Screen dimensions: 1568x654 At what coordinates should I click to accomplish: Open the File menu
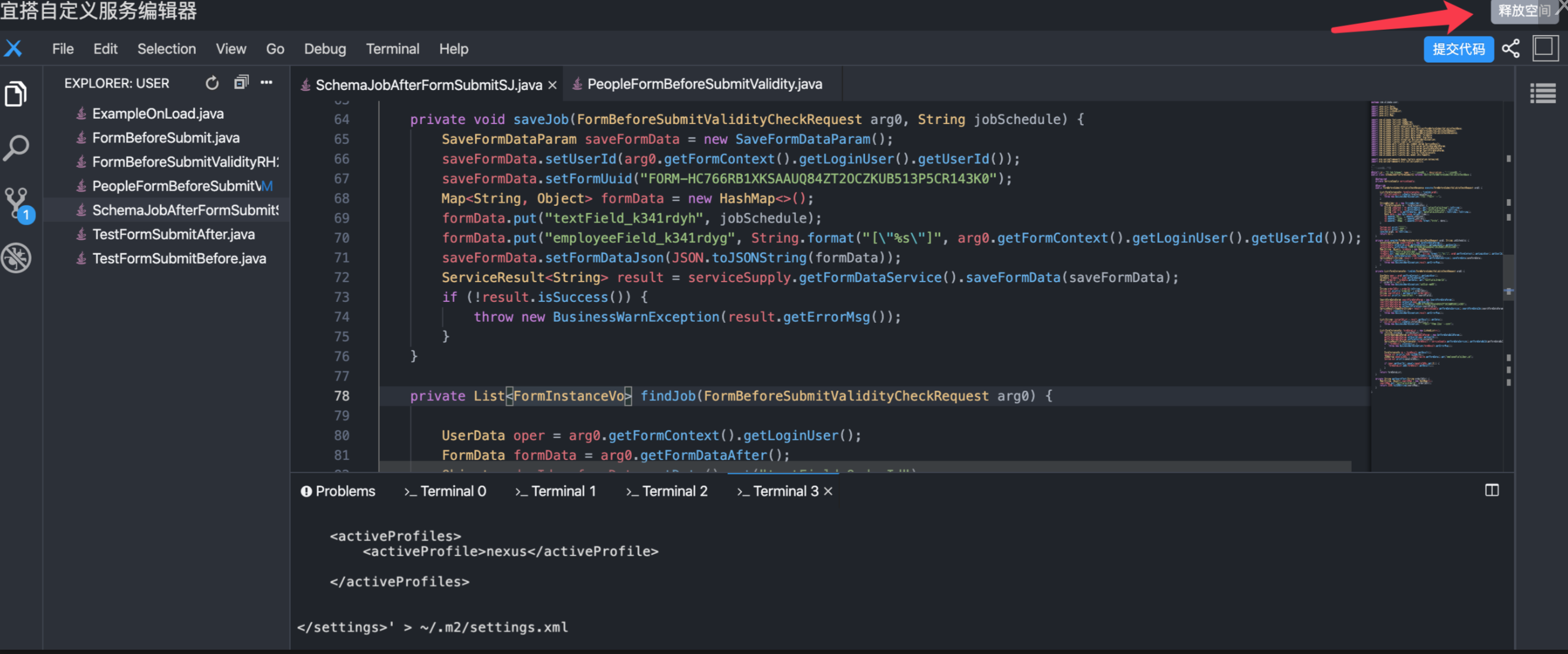63,49
